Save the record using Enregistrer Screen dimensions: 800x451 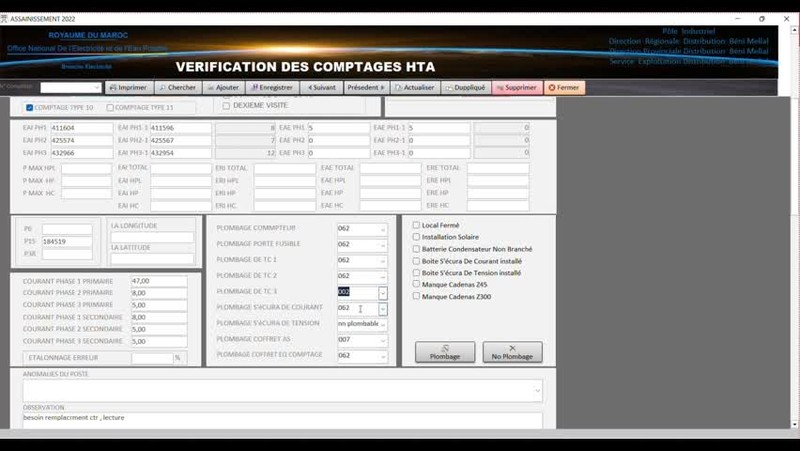pyautogui.click(x=271, y=88)
